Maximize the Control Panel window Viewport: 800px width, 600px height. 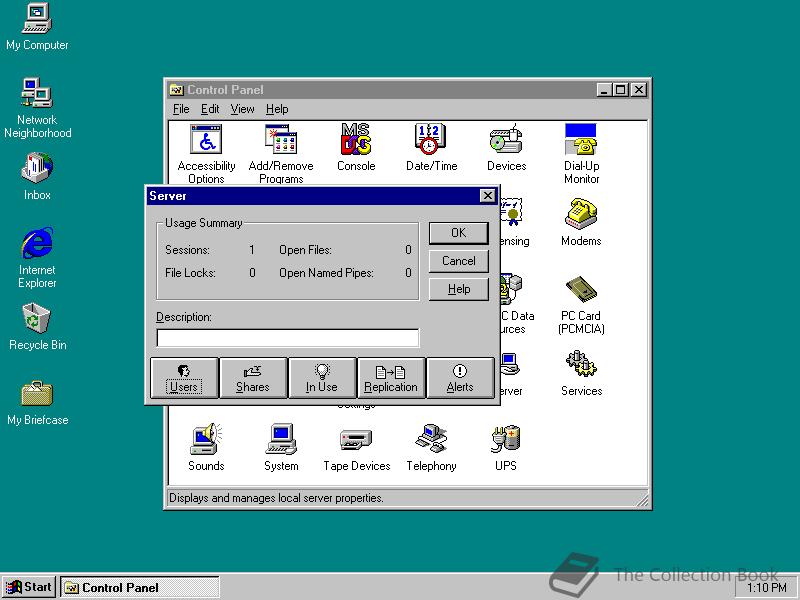click(x=620, y=90)
